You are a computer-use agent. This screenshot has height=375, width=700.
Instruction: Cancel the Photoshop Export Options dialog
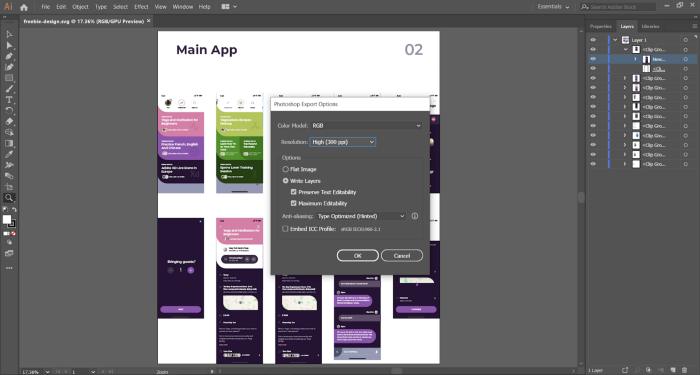pyautogui.click(x=402, y=255)
